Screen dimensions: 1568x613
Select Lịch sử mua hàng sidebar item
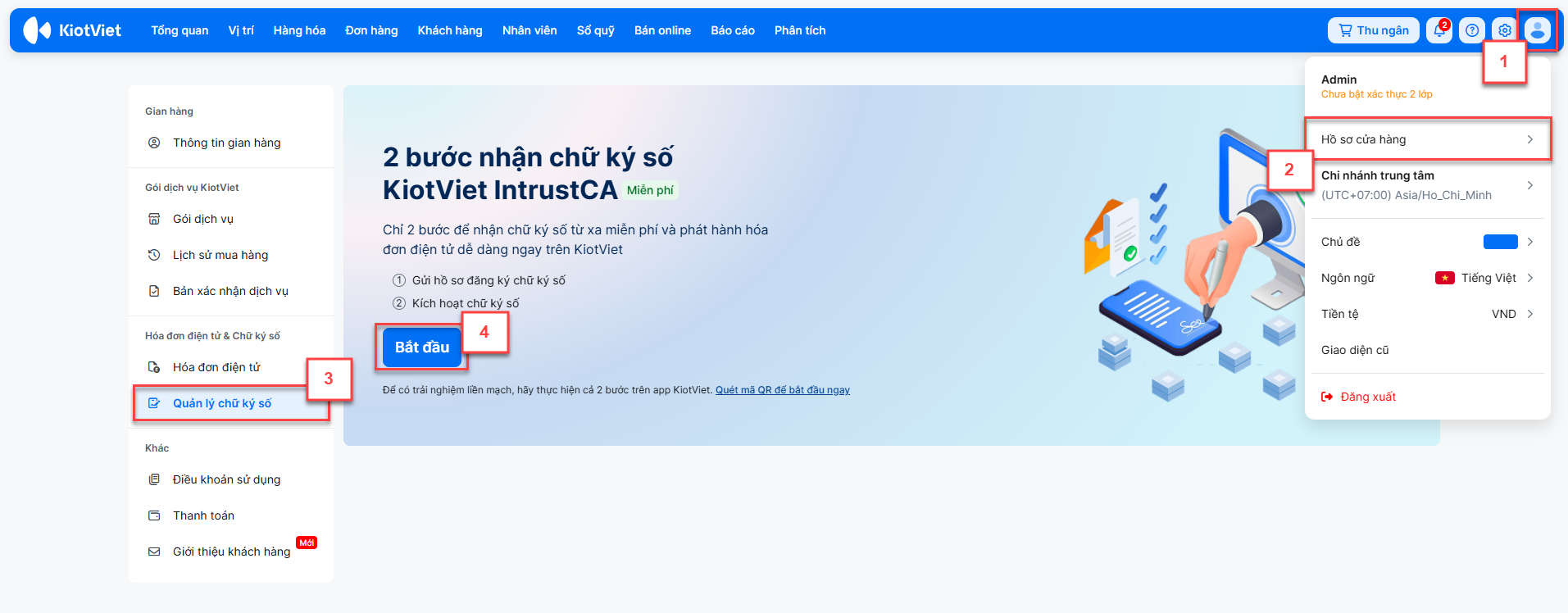tap(231, 255)
